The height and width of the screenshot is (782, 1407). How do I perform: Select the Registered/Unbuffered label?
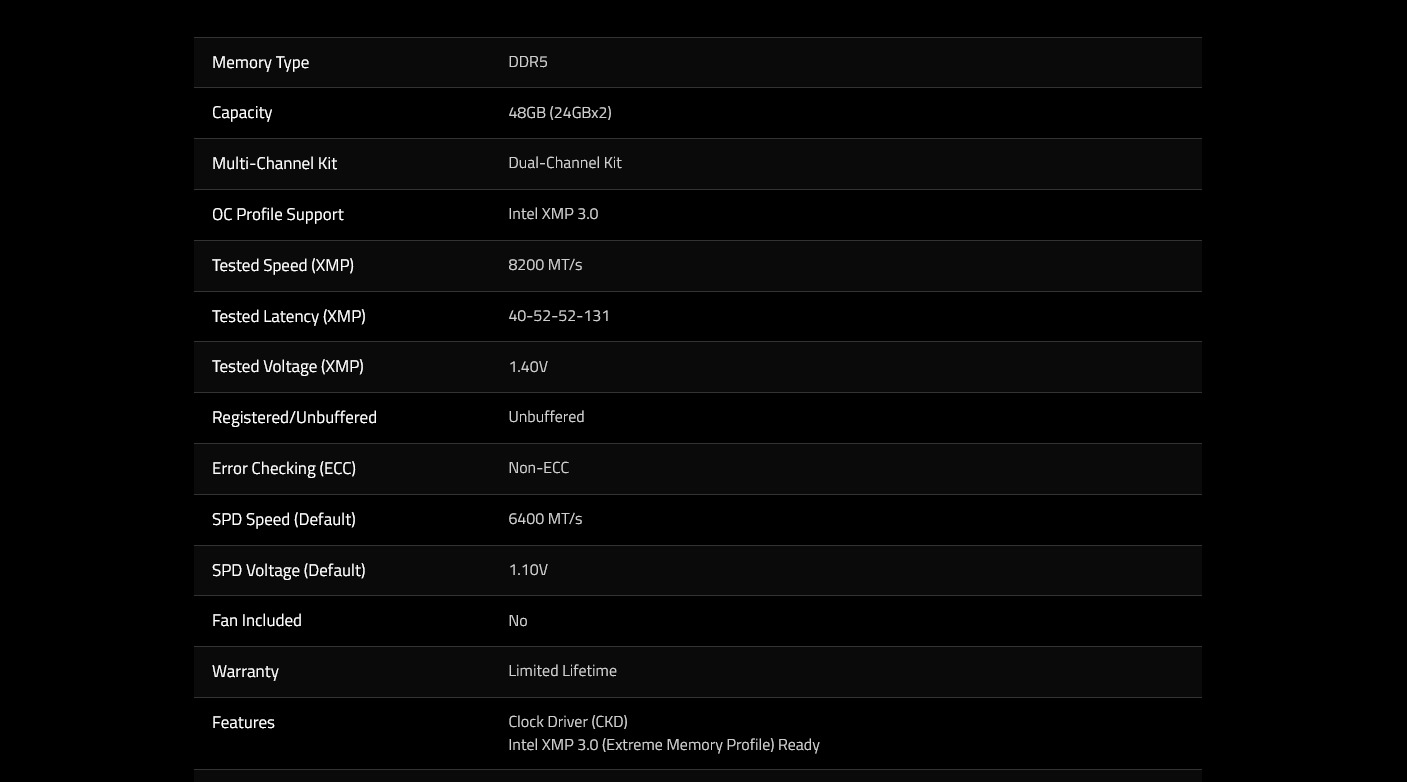point(294,418)
